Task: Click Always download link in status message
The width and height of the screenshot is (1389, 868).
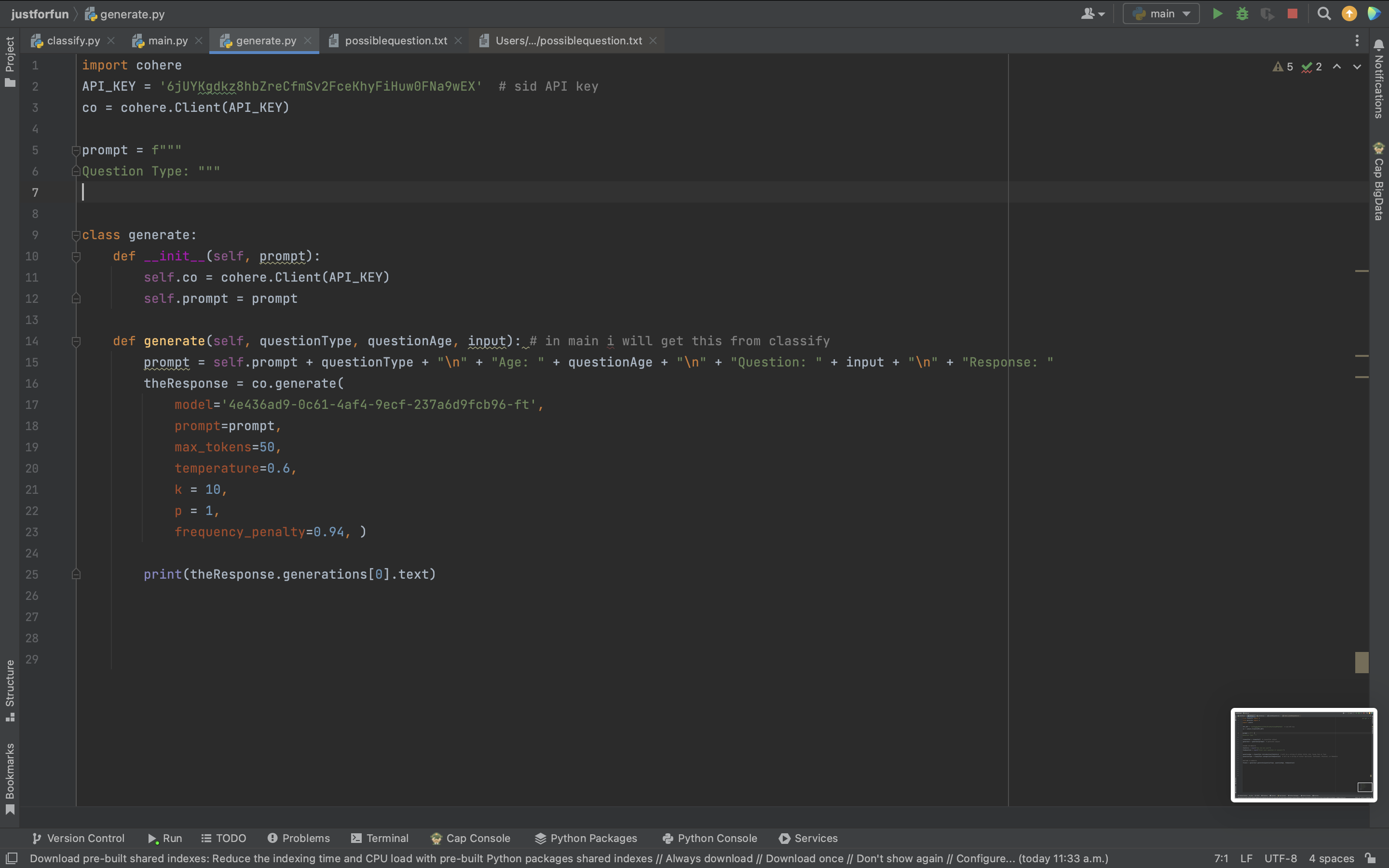Action: click(x=709, y=858)
